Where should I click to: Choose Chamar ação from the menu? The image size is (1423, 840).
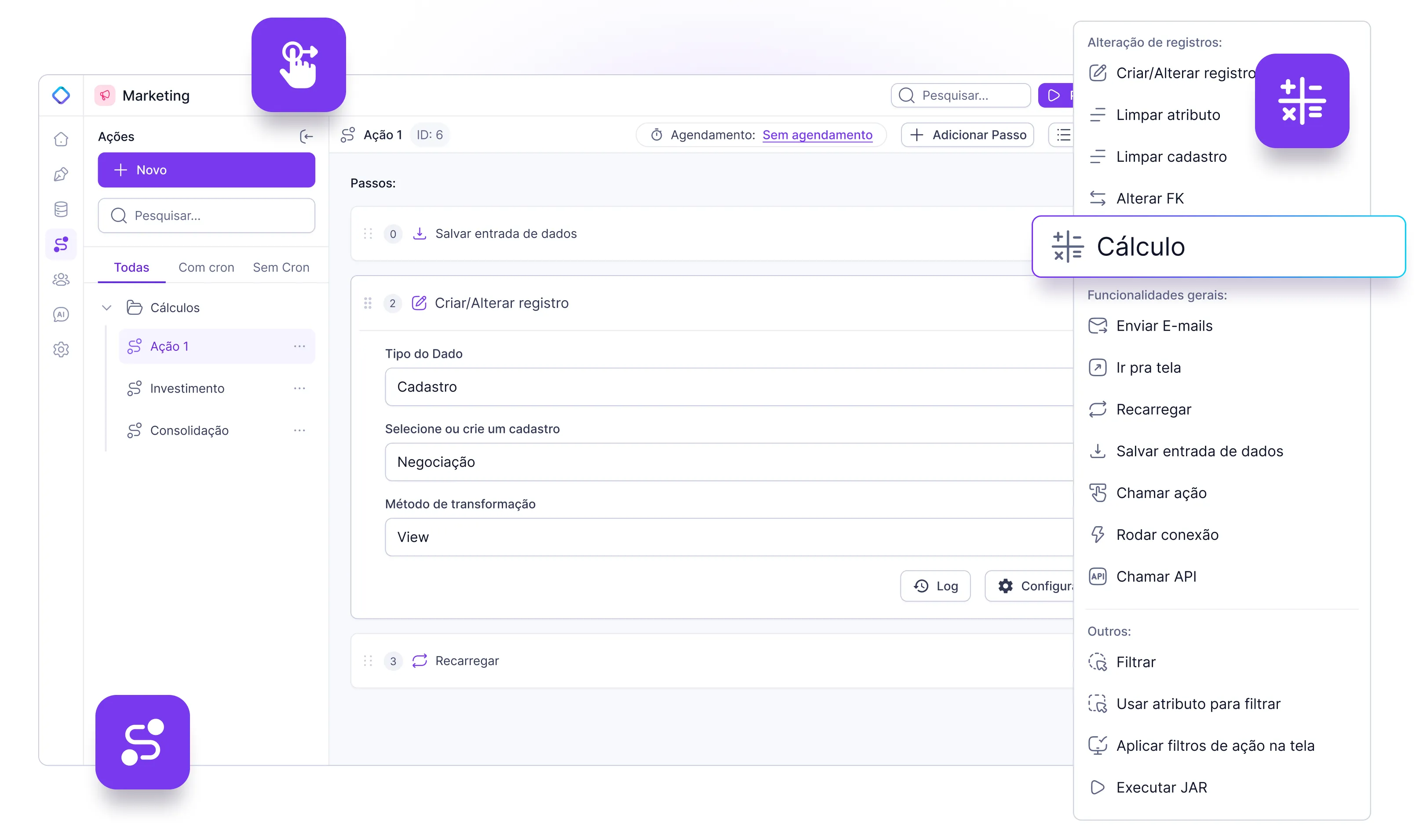(x=1148, y=493)
